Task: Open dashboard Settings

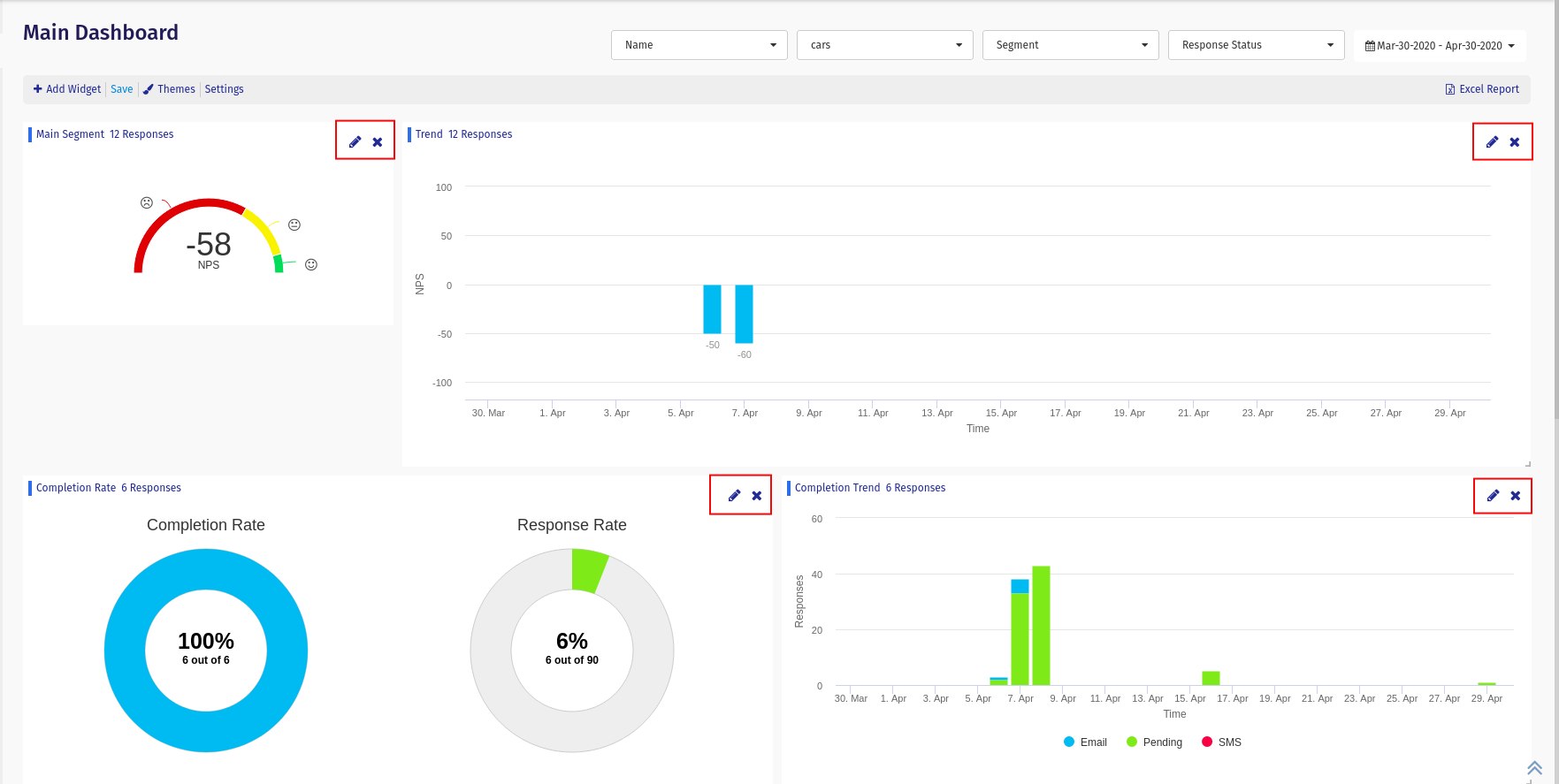Action: [x=224, y=89]
